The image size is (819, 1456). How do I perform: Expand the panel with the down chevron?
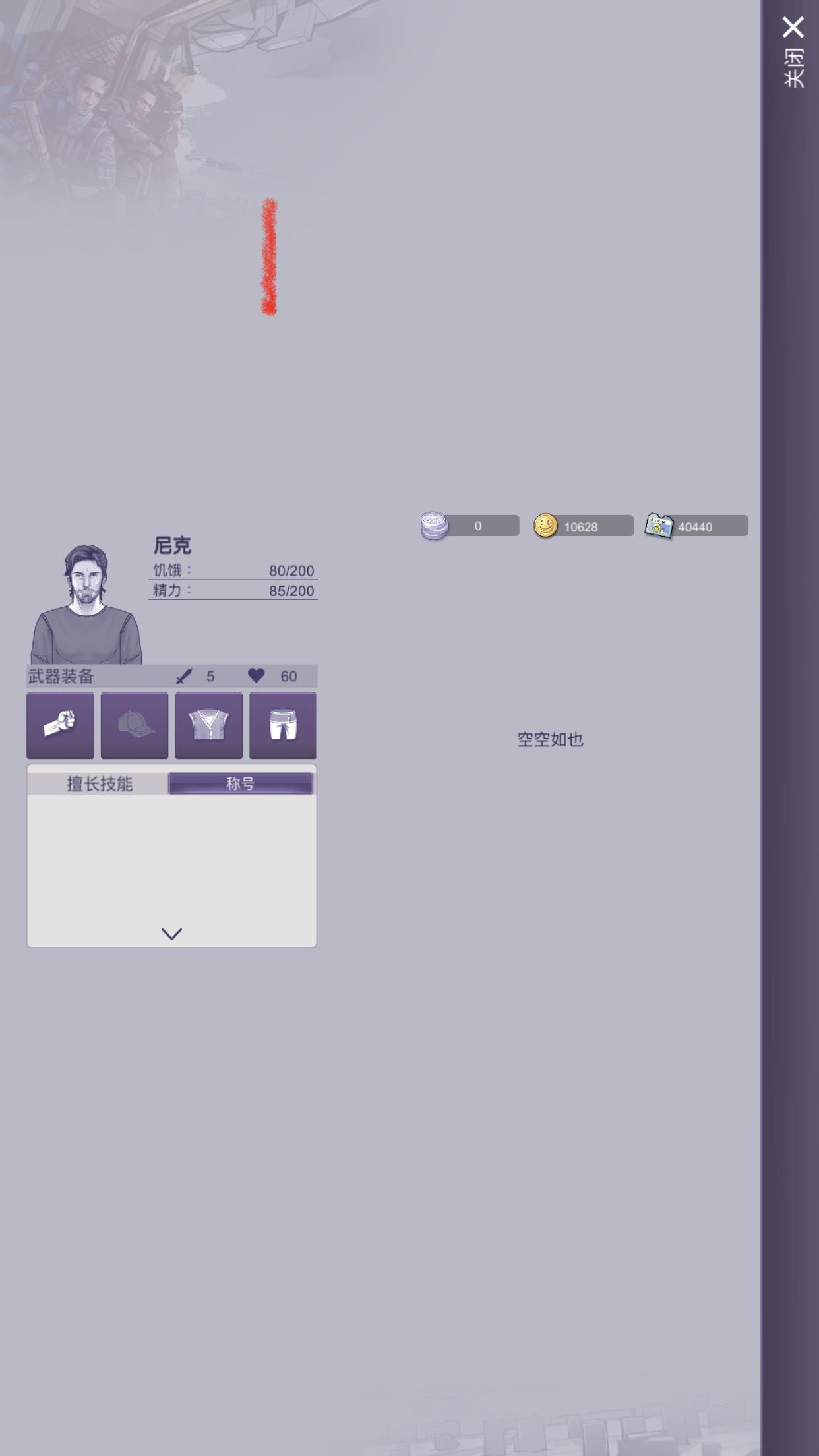171,934
